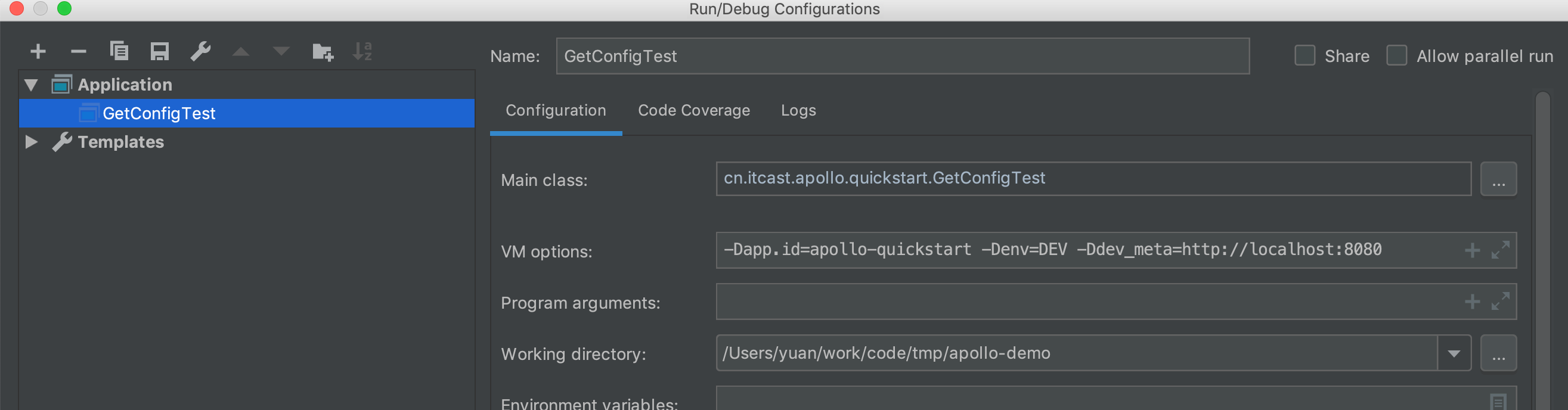Open the Logs tab

click(798, 111)
